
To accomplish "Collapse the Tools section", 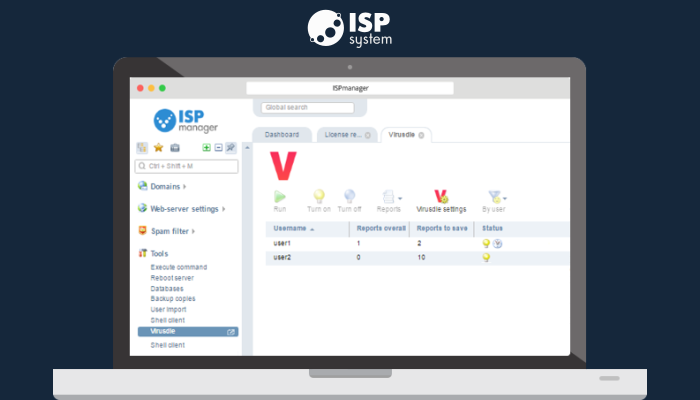I will pyautogui.click(x=159, y=254).
